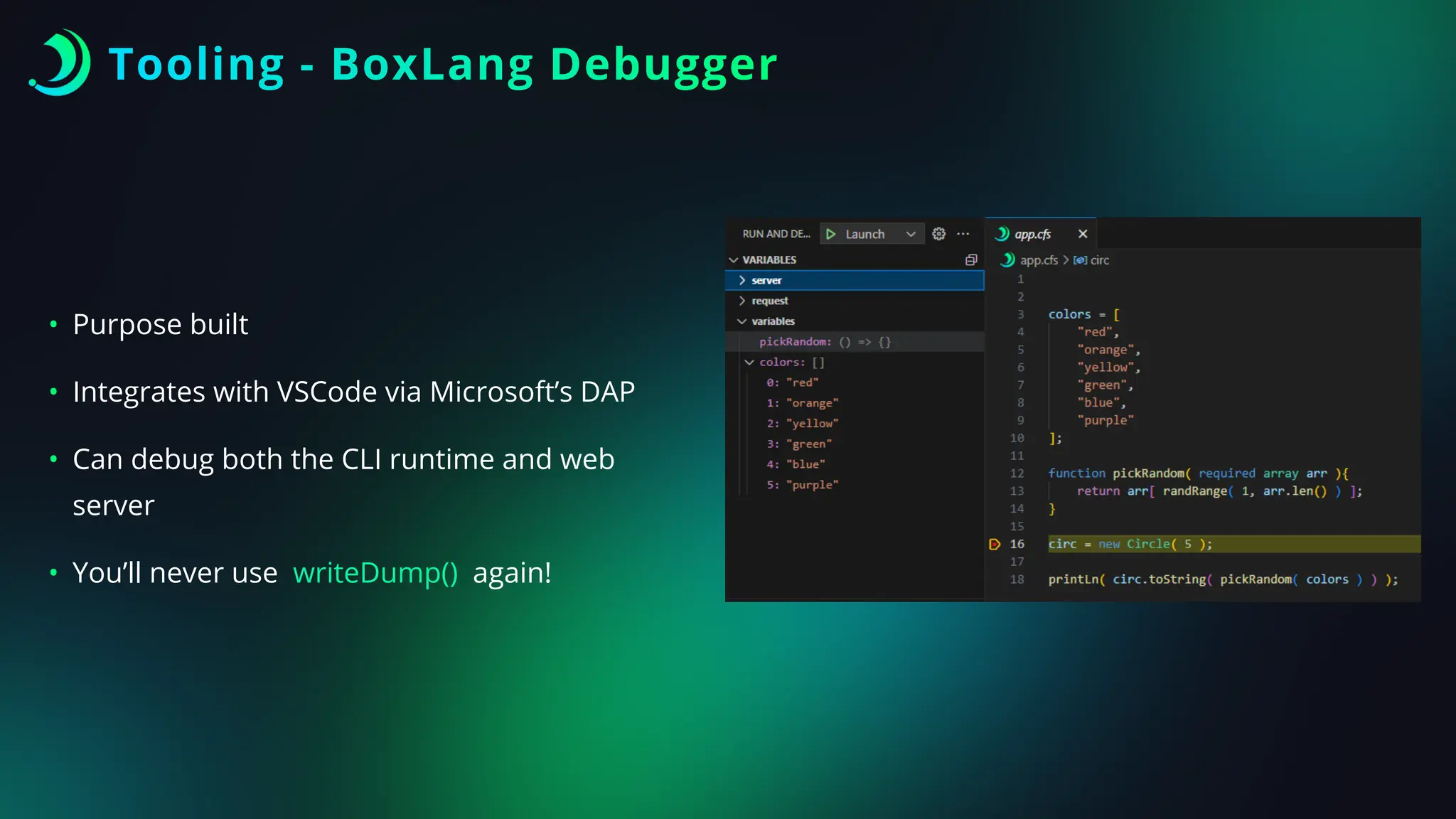The image size is (1456, 819).
Task: Click the RUN AND DE... panel title
Action: tap(776, 234)
